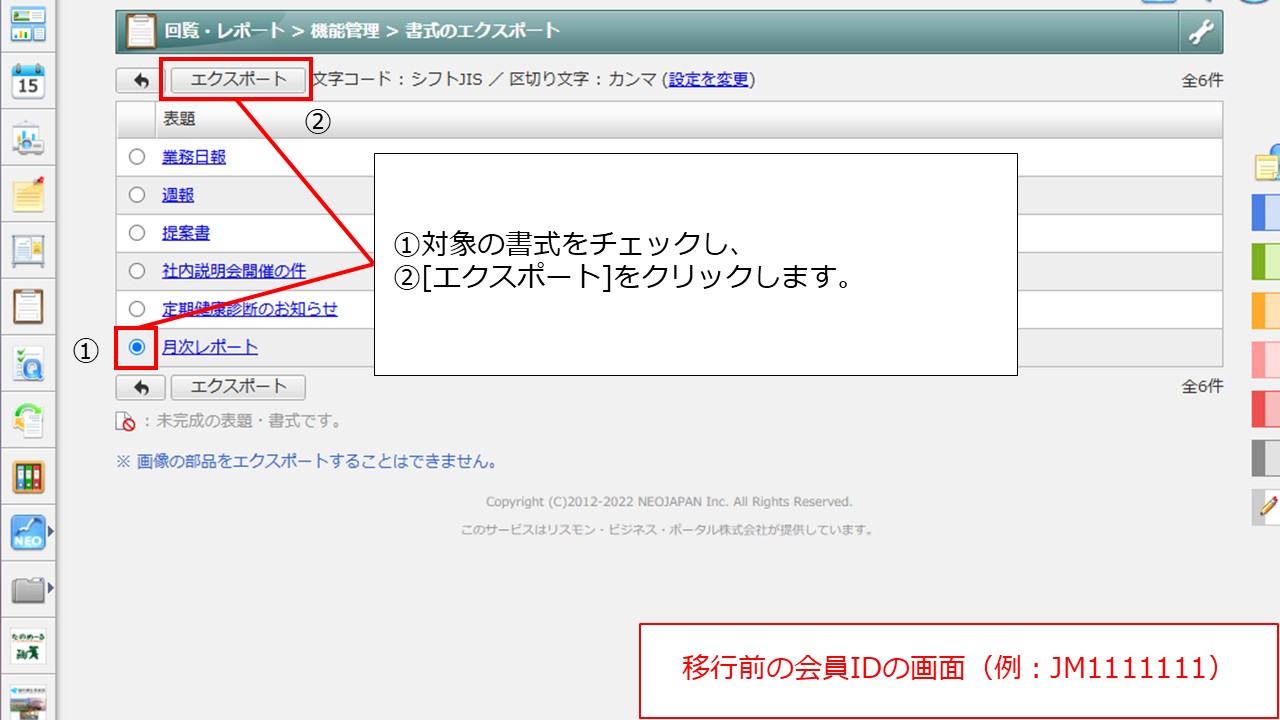The width and height of the screenshot is (1280, 720).
Task: Pick the red sticky note color
Action: (x=1266, y=409)
